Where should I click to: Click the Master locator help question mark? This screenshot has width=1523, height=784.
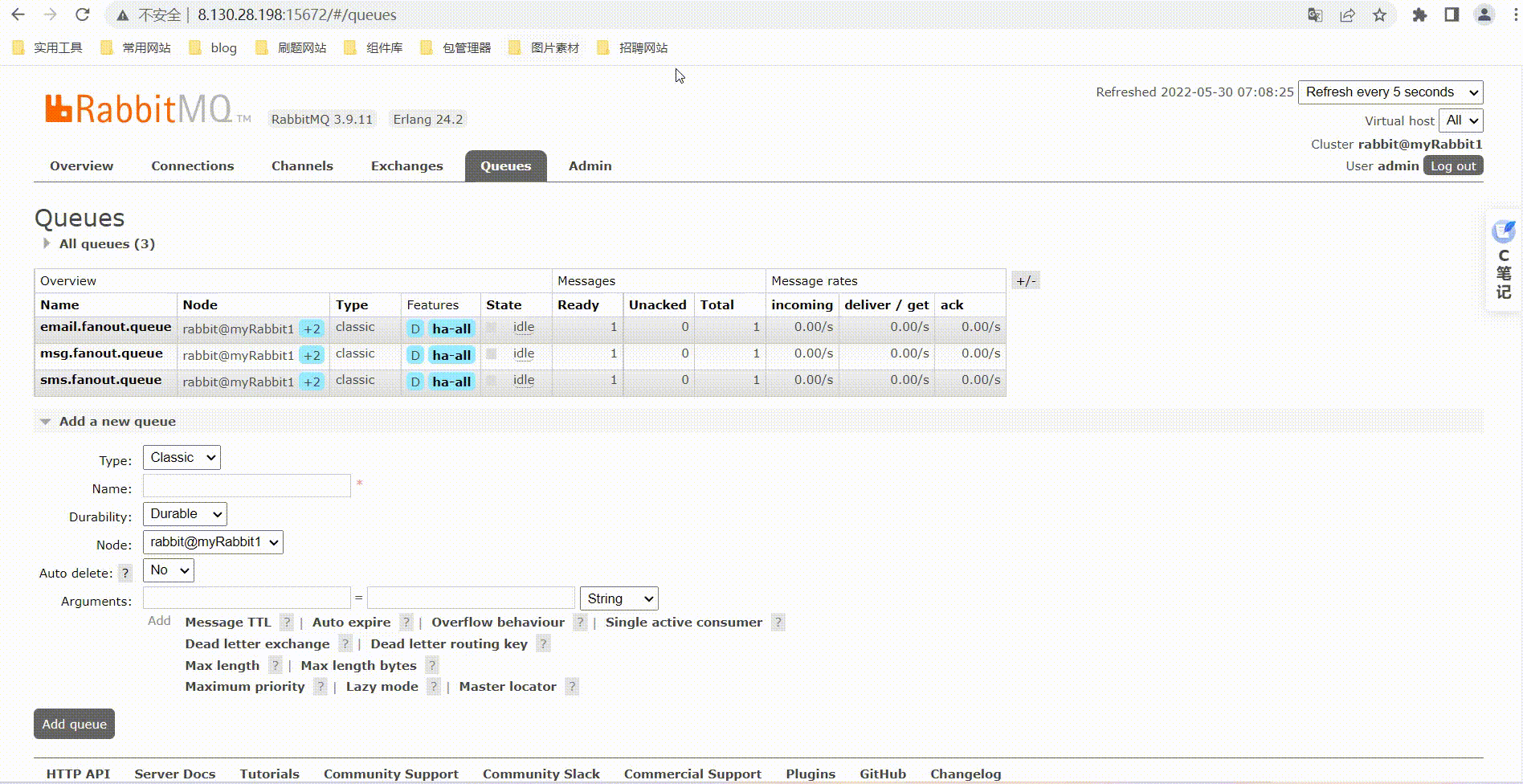pos(572,687)
